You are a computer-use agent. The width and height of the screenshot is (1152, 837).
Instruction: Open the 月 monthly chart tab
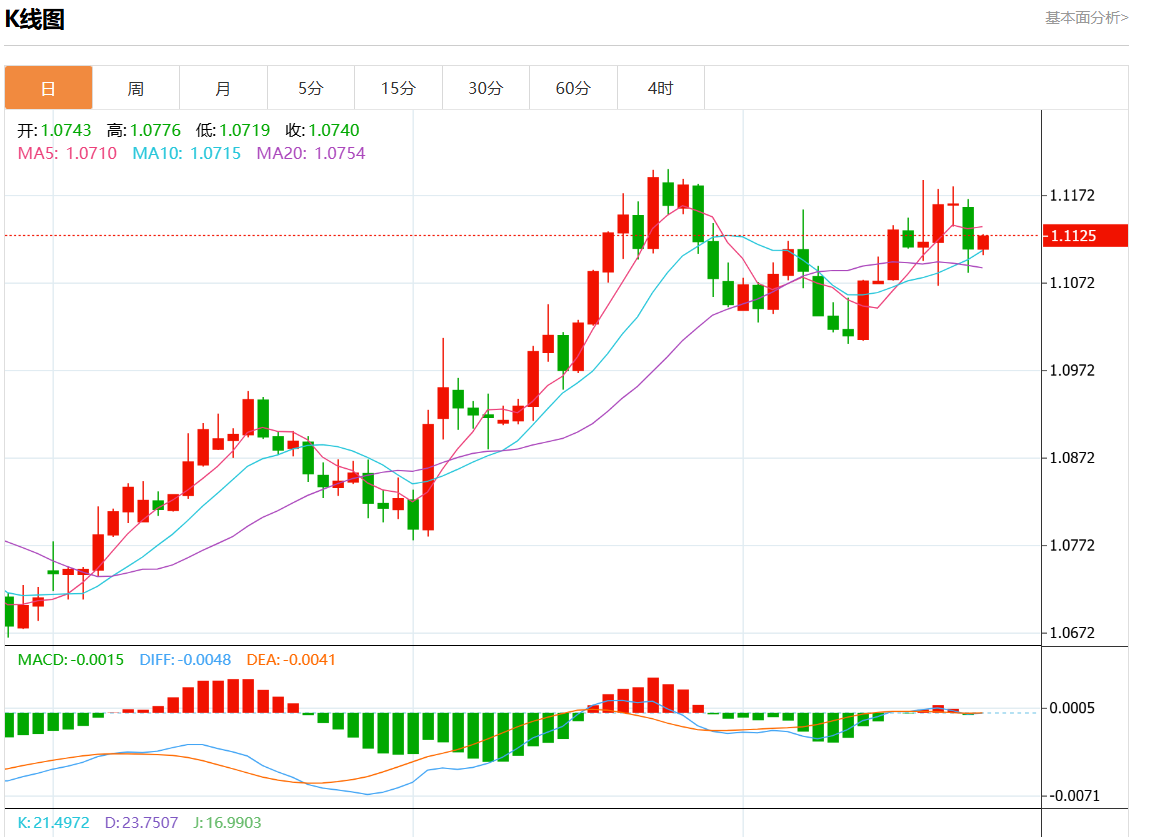click(223, 88)
